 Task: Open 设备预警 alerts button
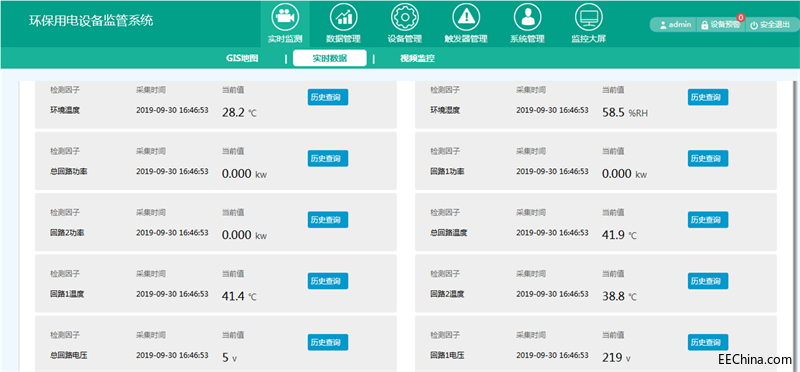(x=721, y=24)
